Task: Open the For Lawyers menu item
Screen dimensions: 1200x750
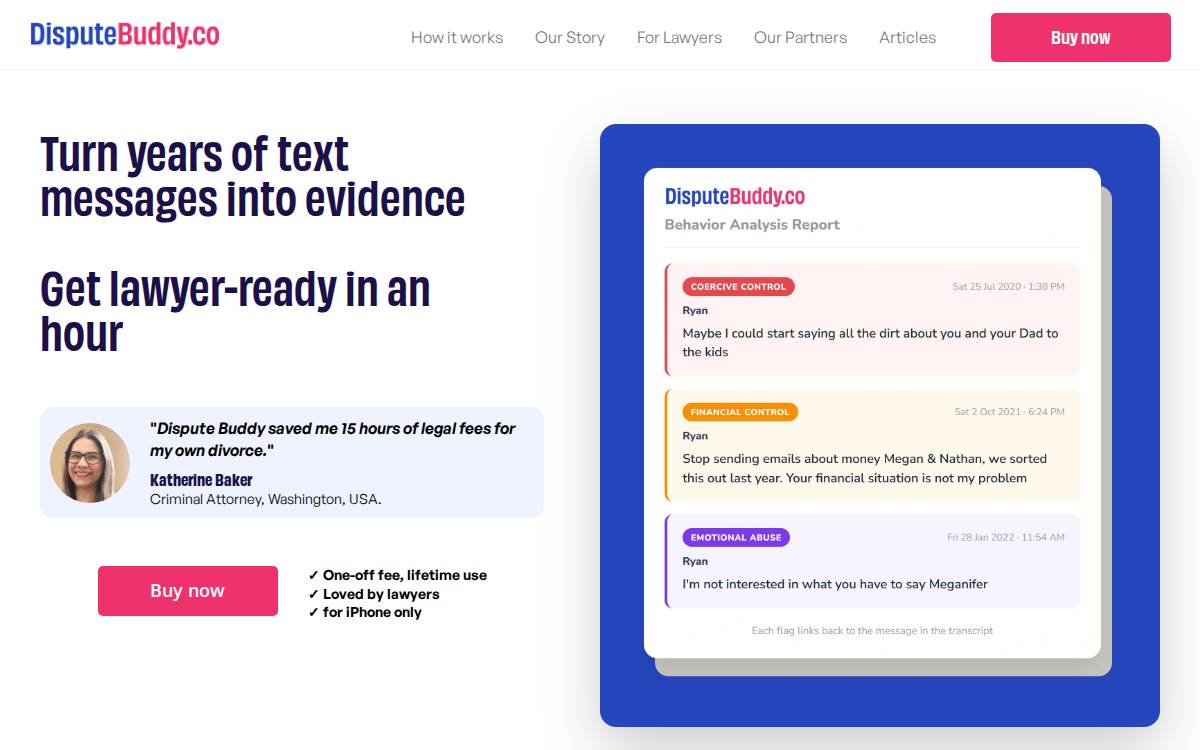Action: pyautogui.click(x=679, y=38)
